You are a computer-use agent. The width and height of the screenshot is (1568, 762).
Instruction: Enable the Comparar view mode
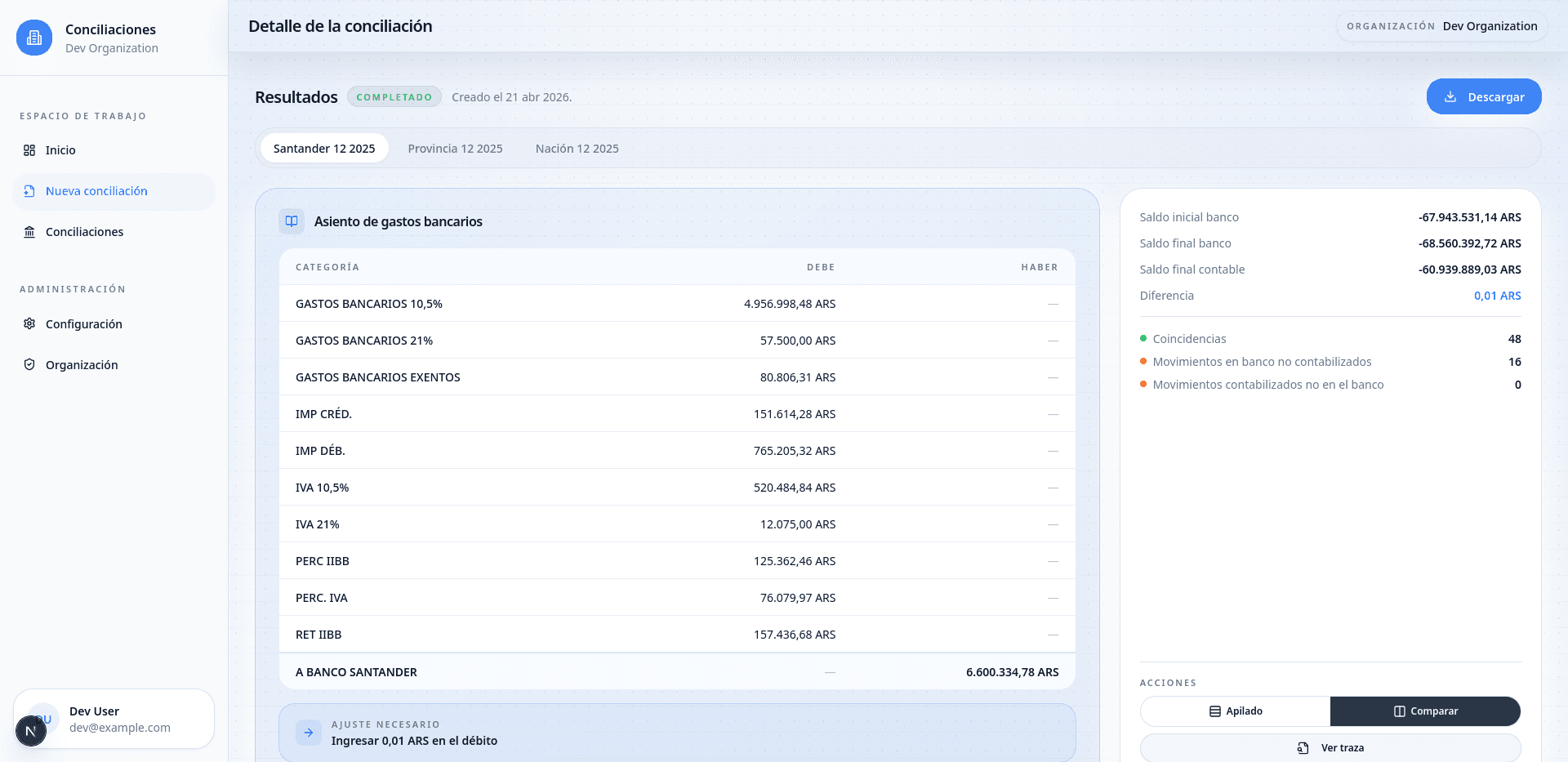click(1425, 711)
